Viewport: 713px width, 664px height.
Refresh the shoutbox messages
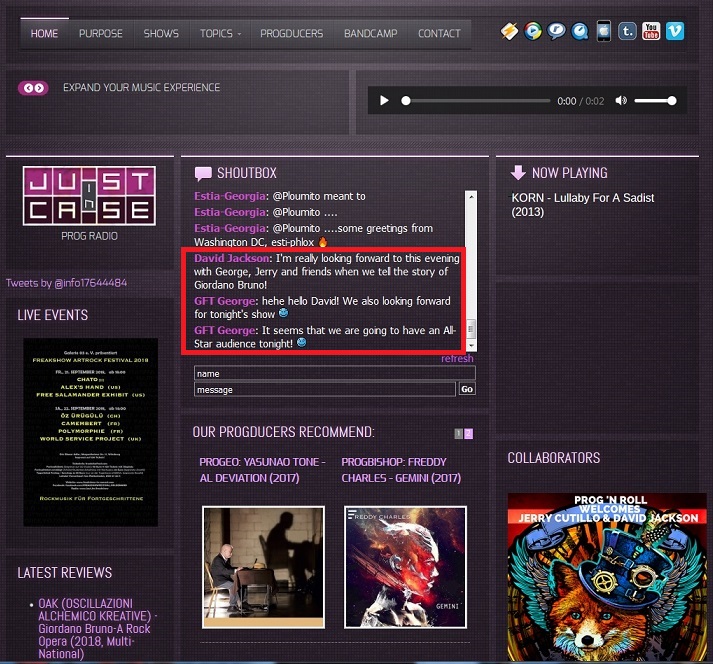pyautogui.click(x=457, y=358)
